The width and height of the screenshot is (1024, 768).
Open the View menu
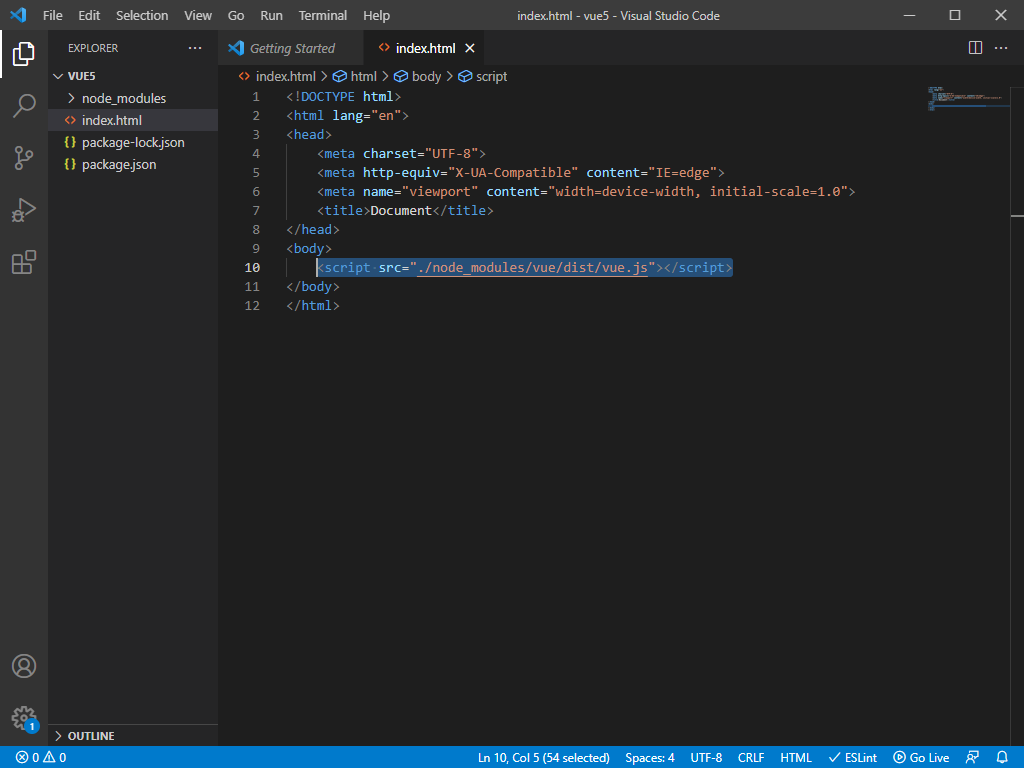(197, 15)
